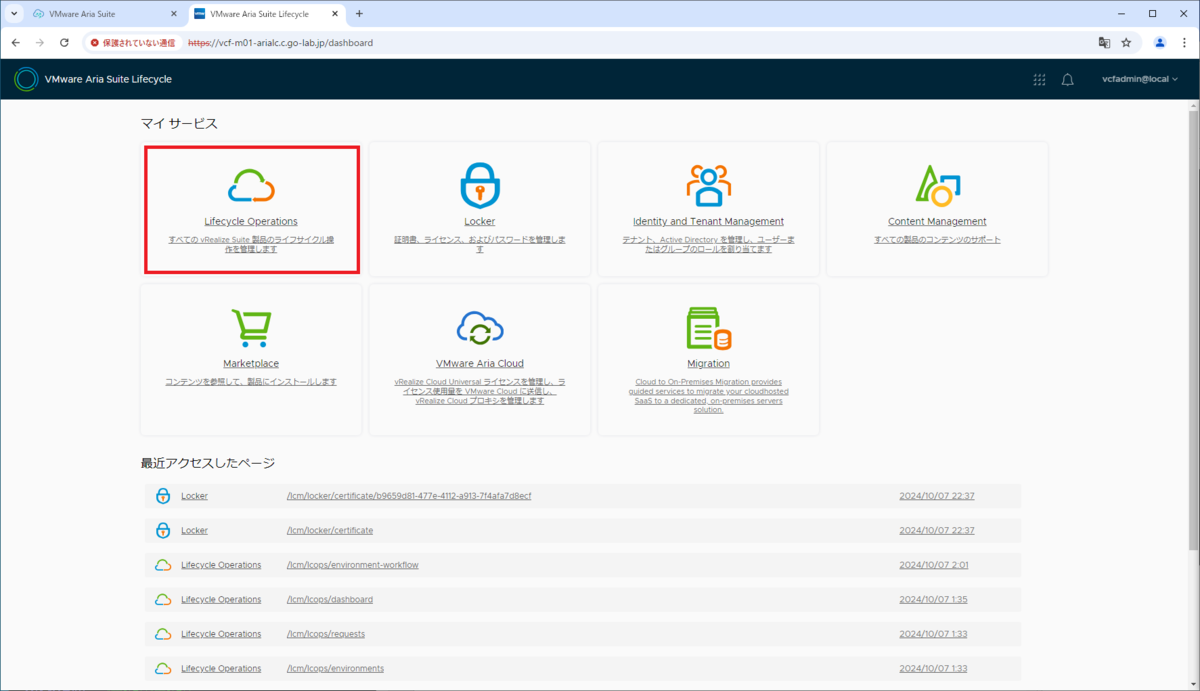Viewport: 1200px width, 691px height.
Task: Click the Marketplace description text
Action: 251,382
